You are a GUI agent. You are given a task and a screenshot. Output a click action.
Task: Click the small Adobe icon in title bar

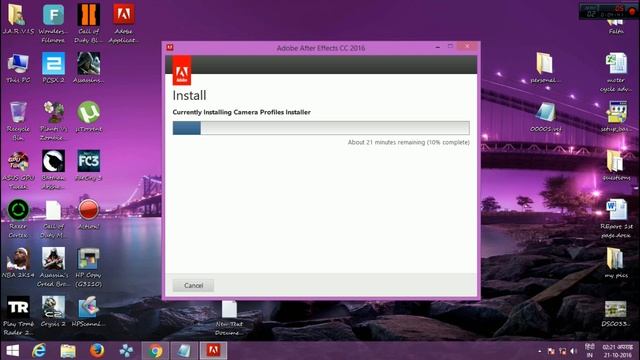[170, 48]
